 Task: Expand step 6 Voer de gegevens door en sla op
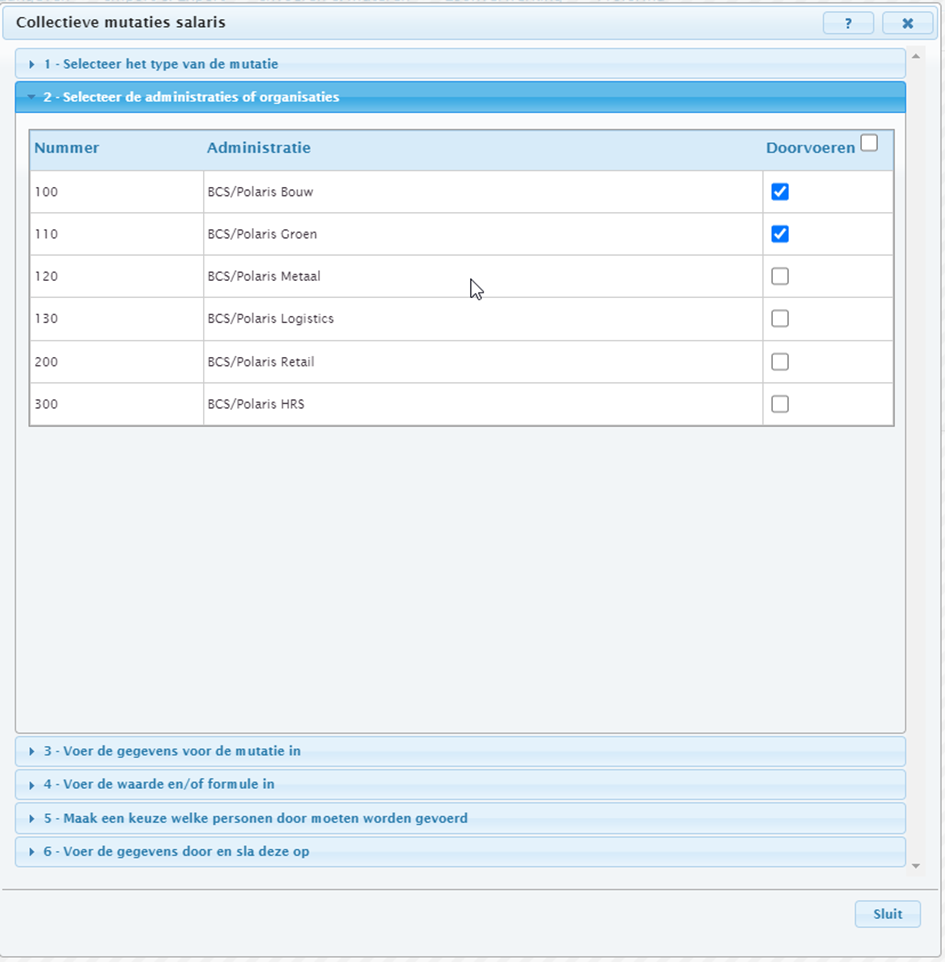coord(460,852)
